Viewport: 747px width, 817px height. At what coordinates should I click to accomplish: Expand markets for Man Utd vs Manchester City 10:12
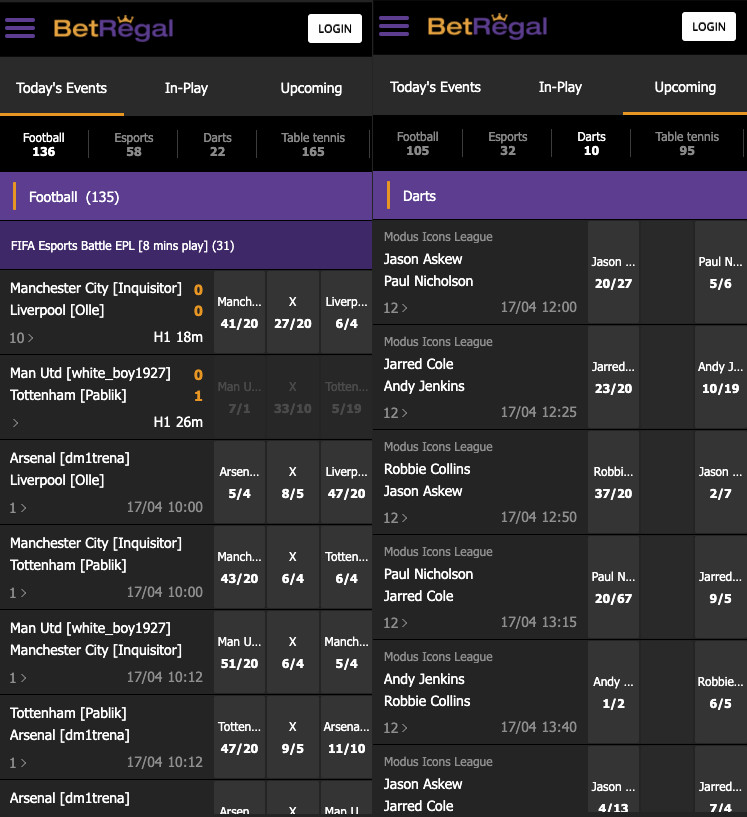(18, 677)
